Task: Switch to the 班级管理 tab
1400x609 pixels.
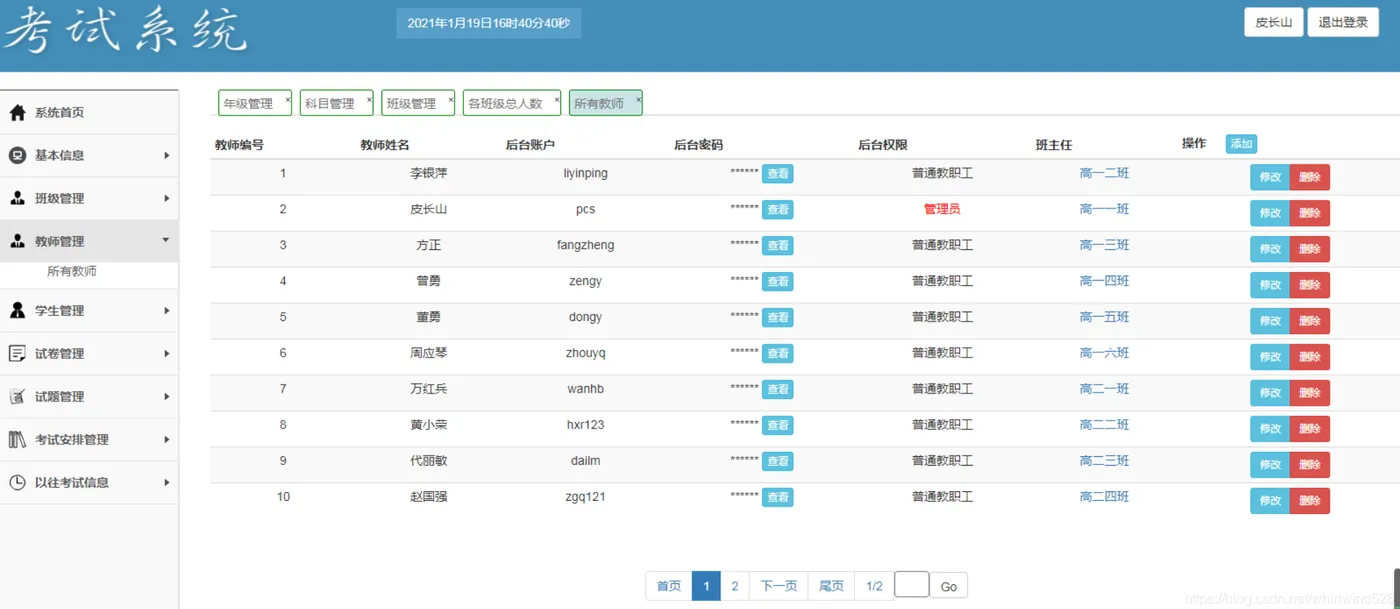Action: coord(411,103)
